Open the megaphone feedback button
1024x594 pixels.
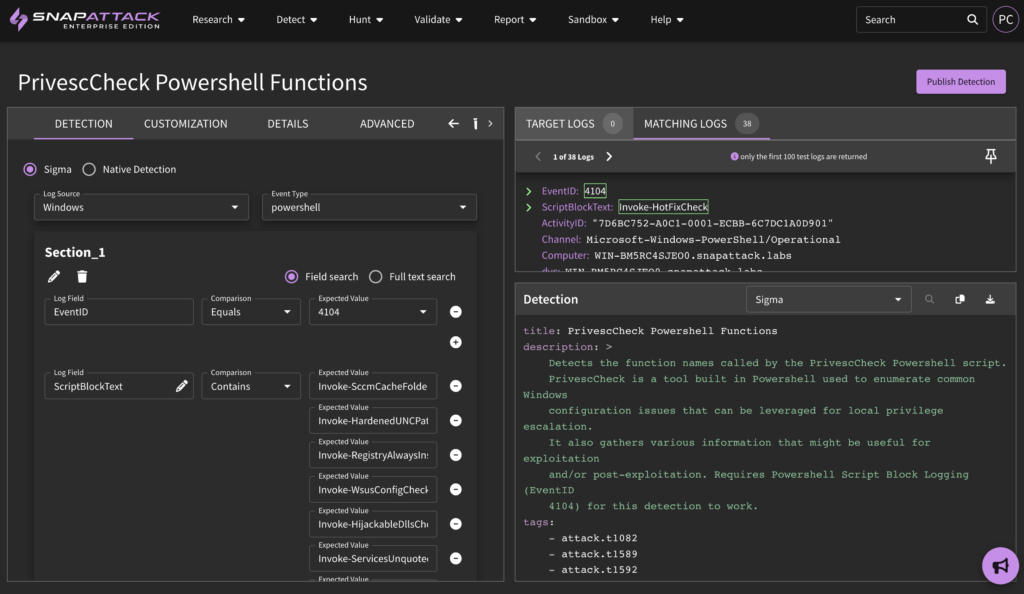pyautogui.click(x=1000, y=566)
